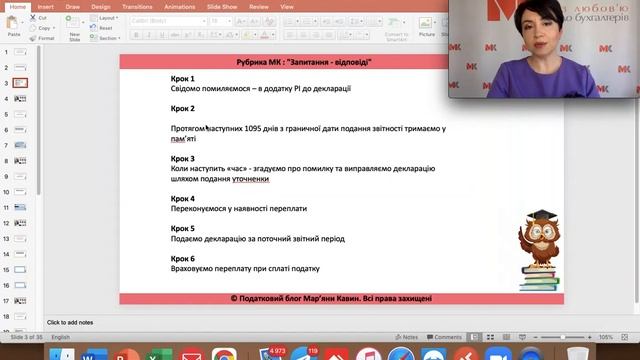Click the 'Click to add notes' field
The height and width of the screenshot is (360, 640).
pyautogui.click(x=70, y=322)
